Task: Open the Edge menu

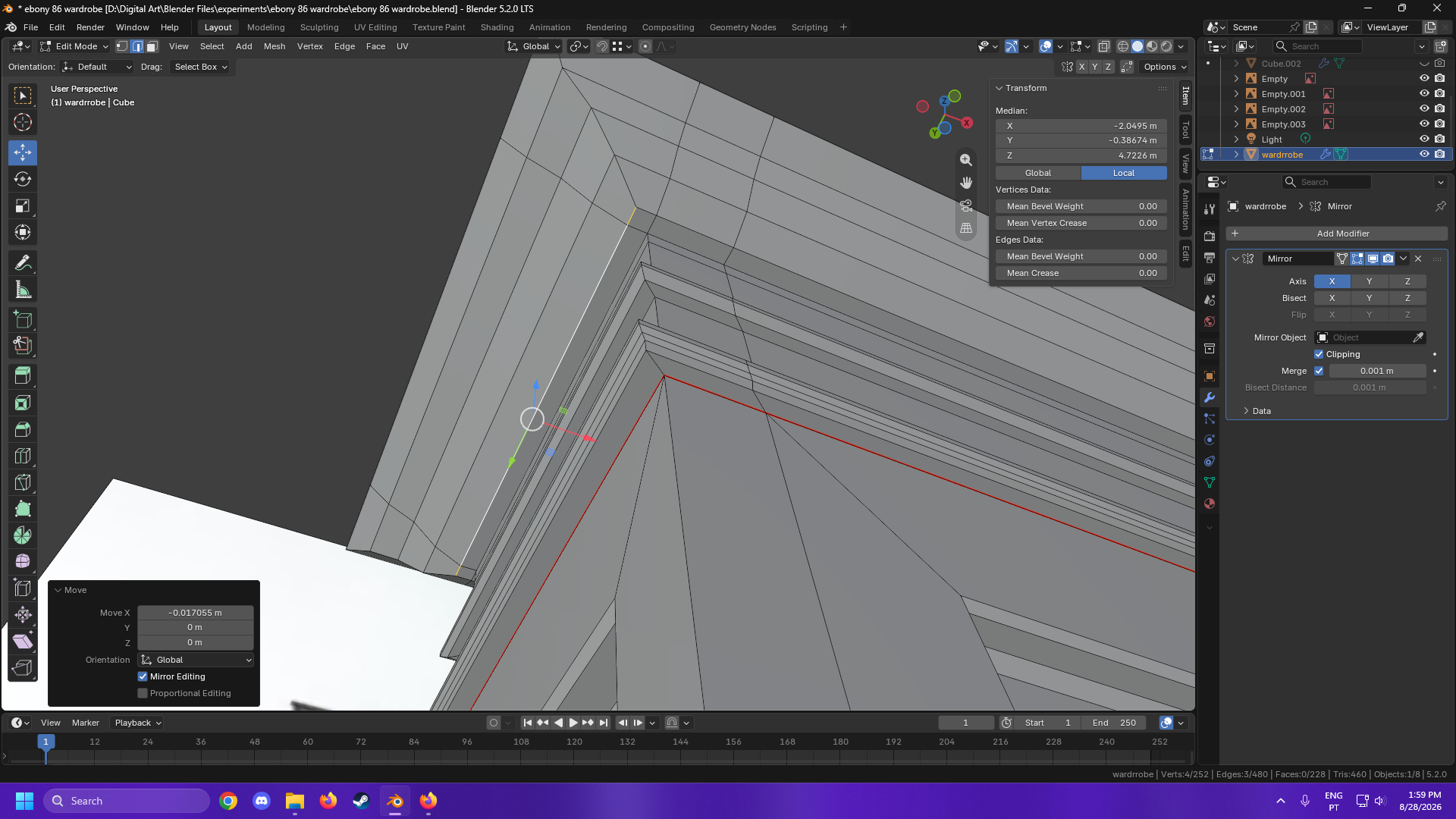Action: coord(344,46)
